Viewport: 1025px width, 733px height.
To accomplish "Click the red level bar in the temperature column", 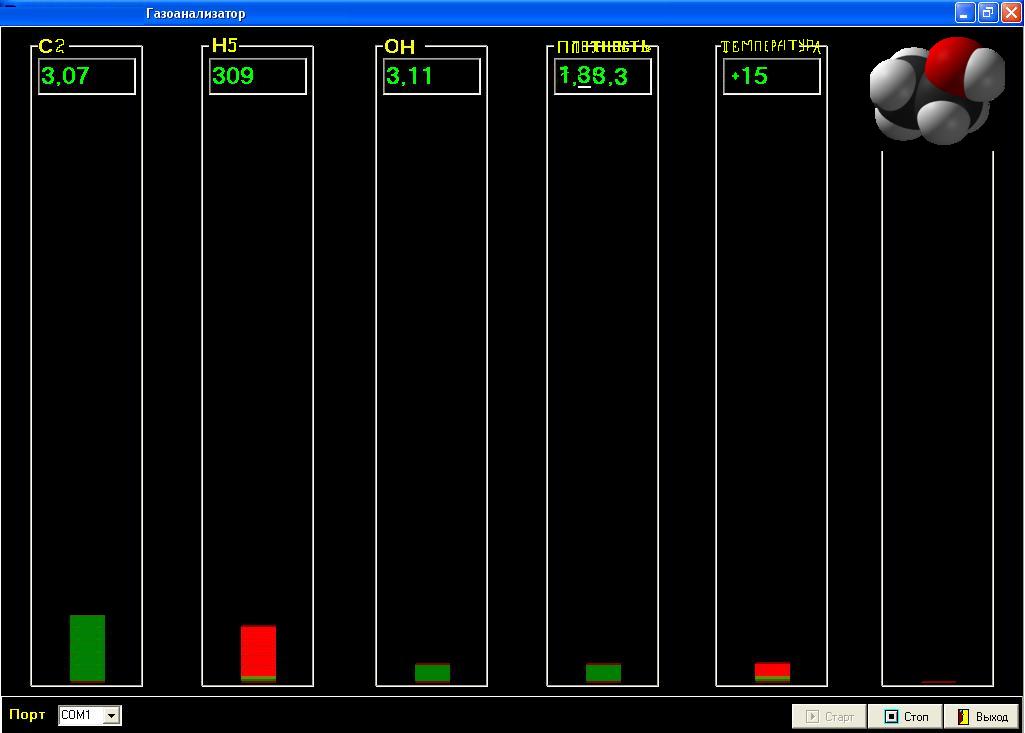I will [x=772, y=672].
